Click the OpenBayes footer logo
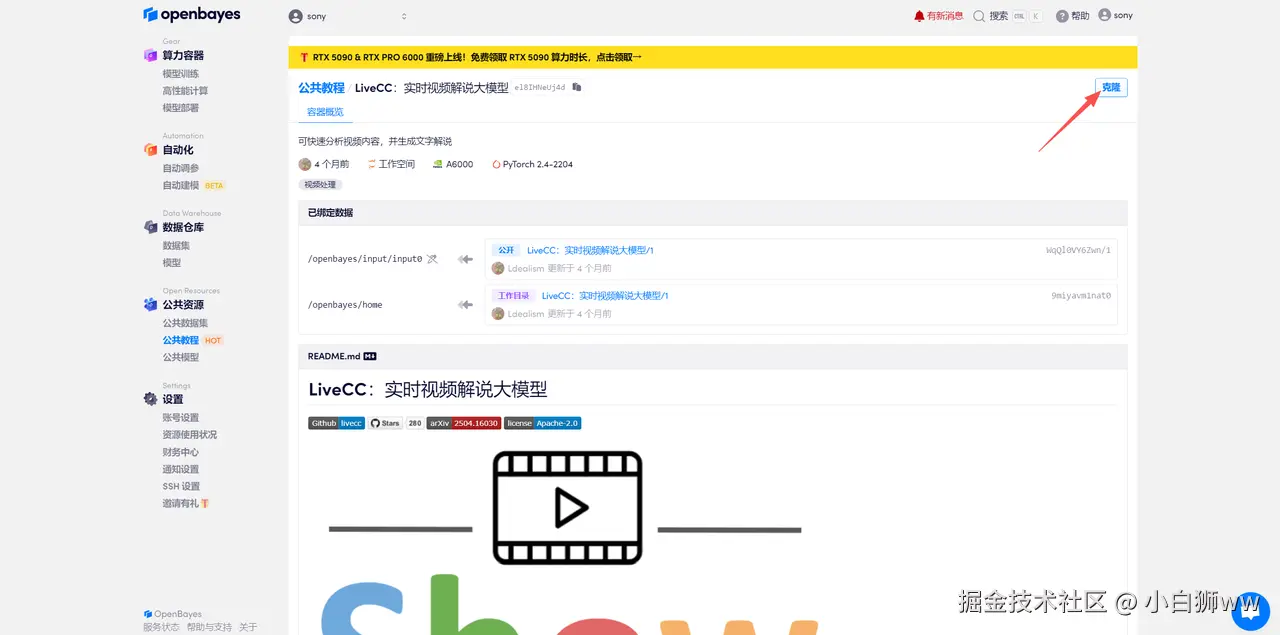 point(172,614)
